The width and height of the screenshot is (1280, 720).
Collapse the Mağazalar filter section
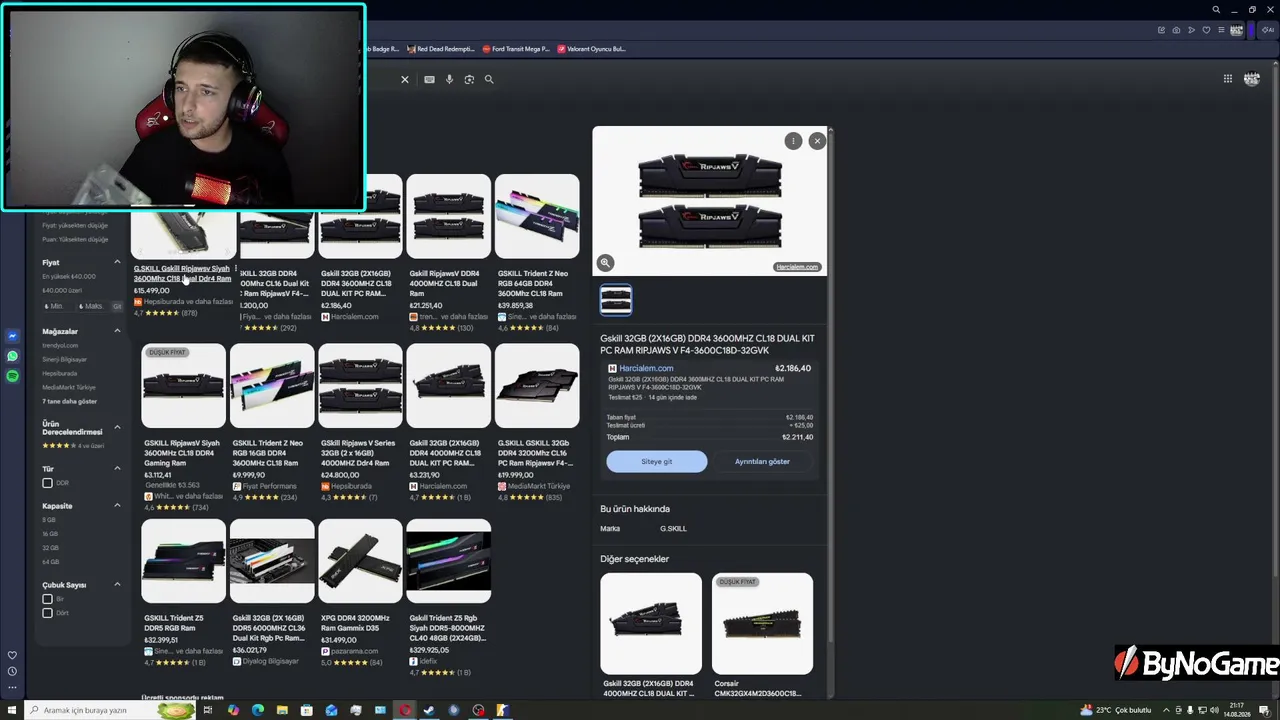[x=117, y=331]
